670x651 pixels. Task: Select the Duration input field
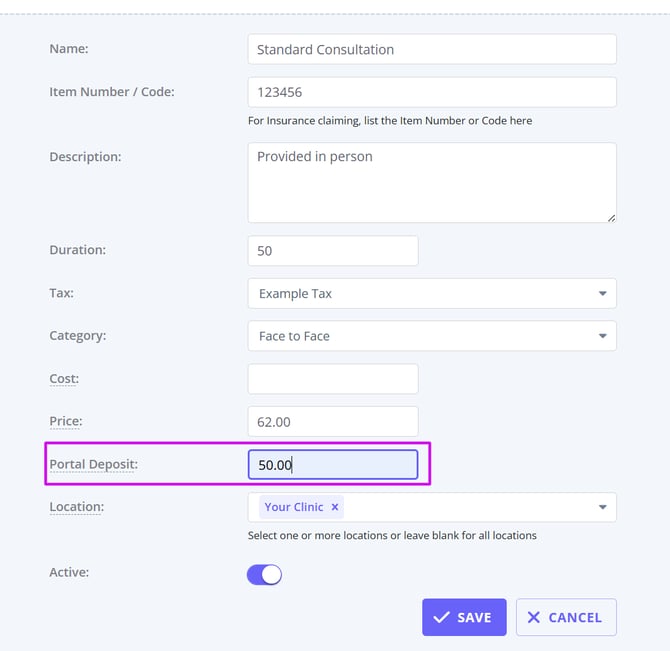pos(332,251)
